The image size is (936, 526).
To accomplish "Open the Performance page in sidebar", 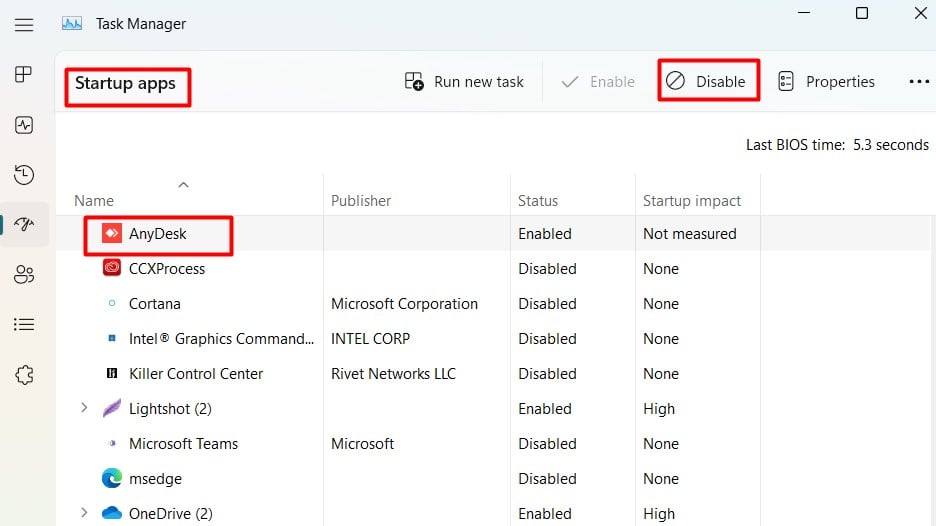I will click(x=24, y=125).
